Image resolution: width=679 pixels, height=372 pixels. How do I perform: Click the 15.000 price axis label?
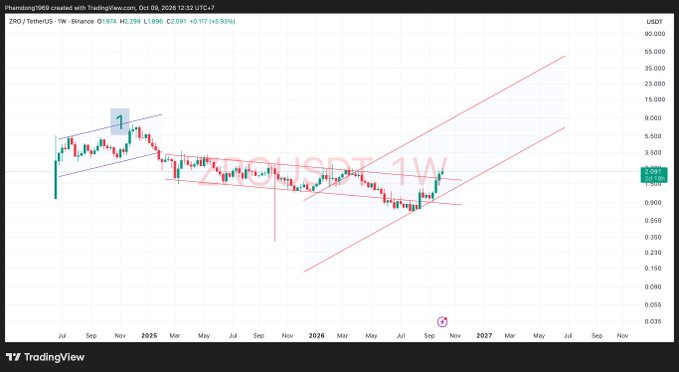click(655, 99)
